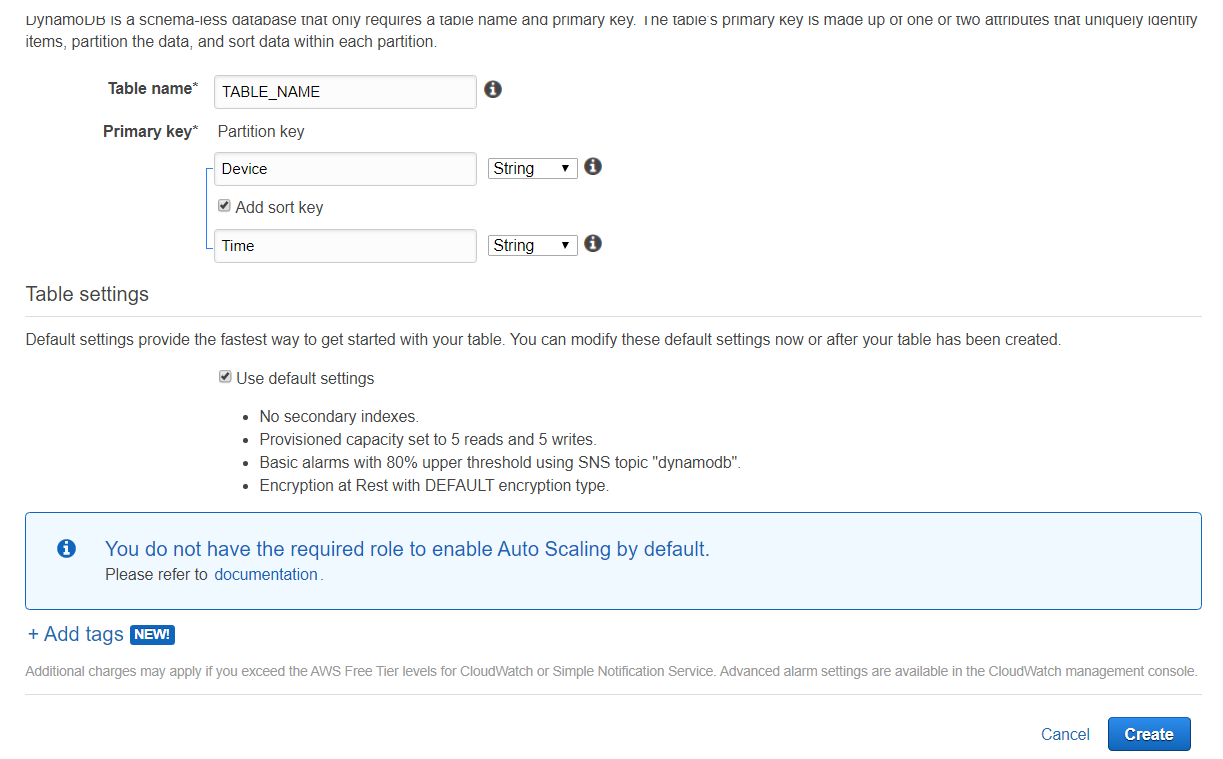1223x759 pixels.
Task: Click the info icon next to Table name
Action: (492, 90)
